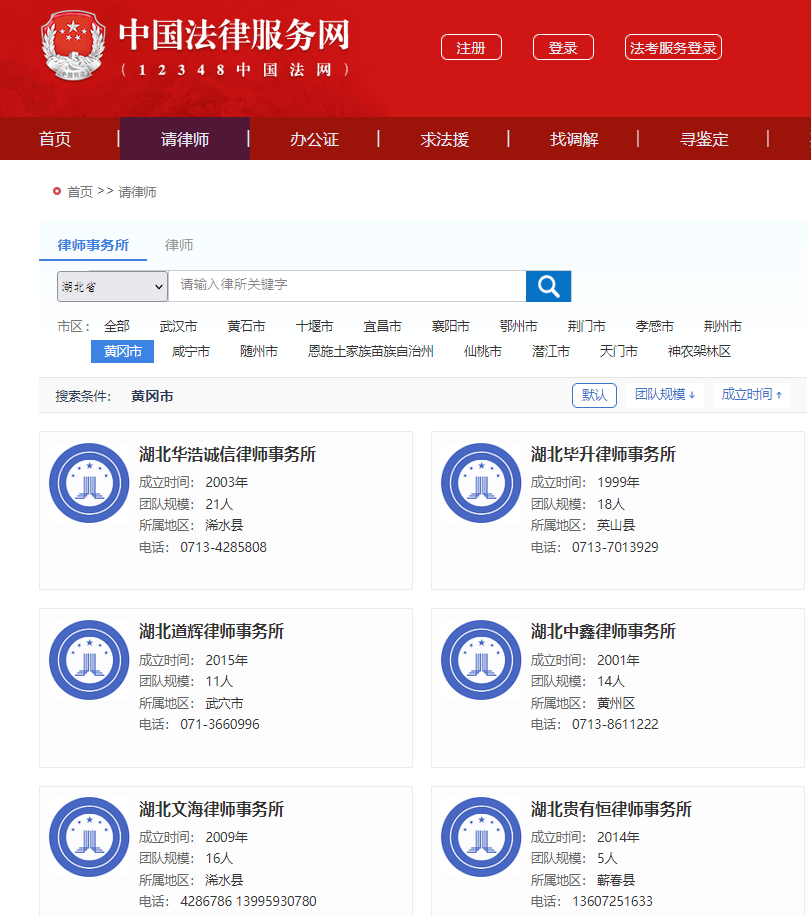Switch to the 律师 tab
Viewport: 811px width, 915px height.
[x=179, y=245]
